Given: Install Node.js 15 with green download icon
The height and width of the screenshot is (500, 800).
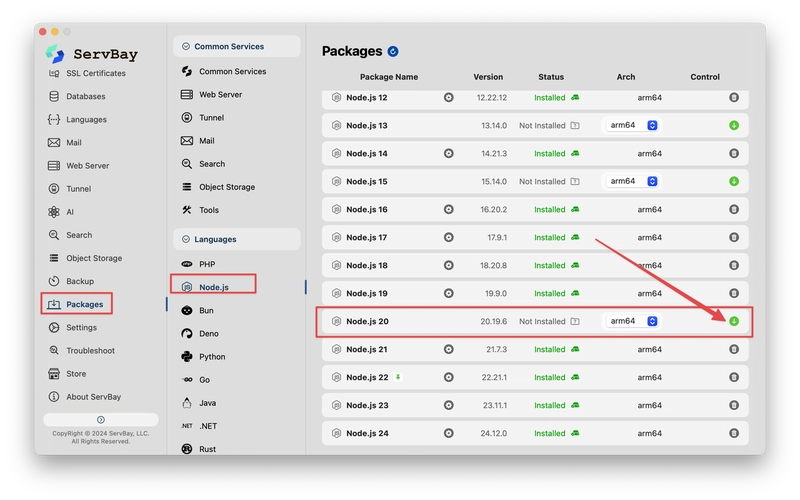Looking at the screenshot, I should click(x=733, y=181).
